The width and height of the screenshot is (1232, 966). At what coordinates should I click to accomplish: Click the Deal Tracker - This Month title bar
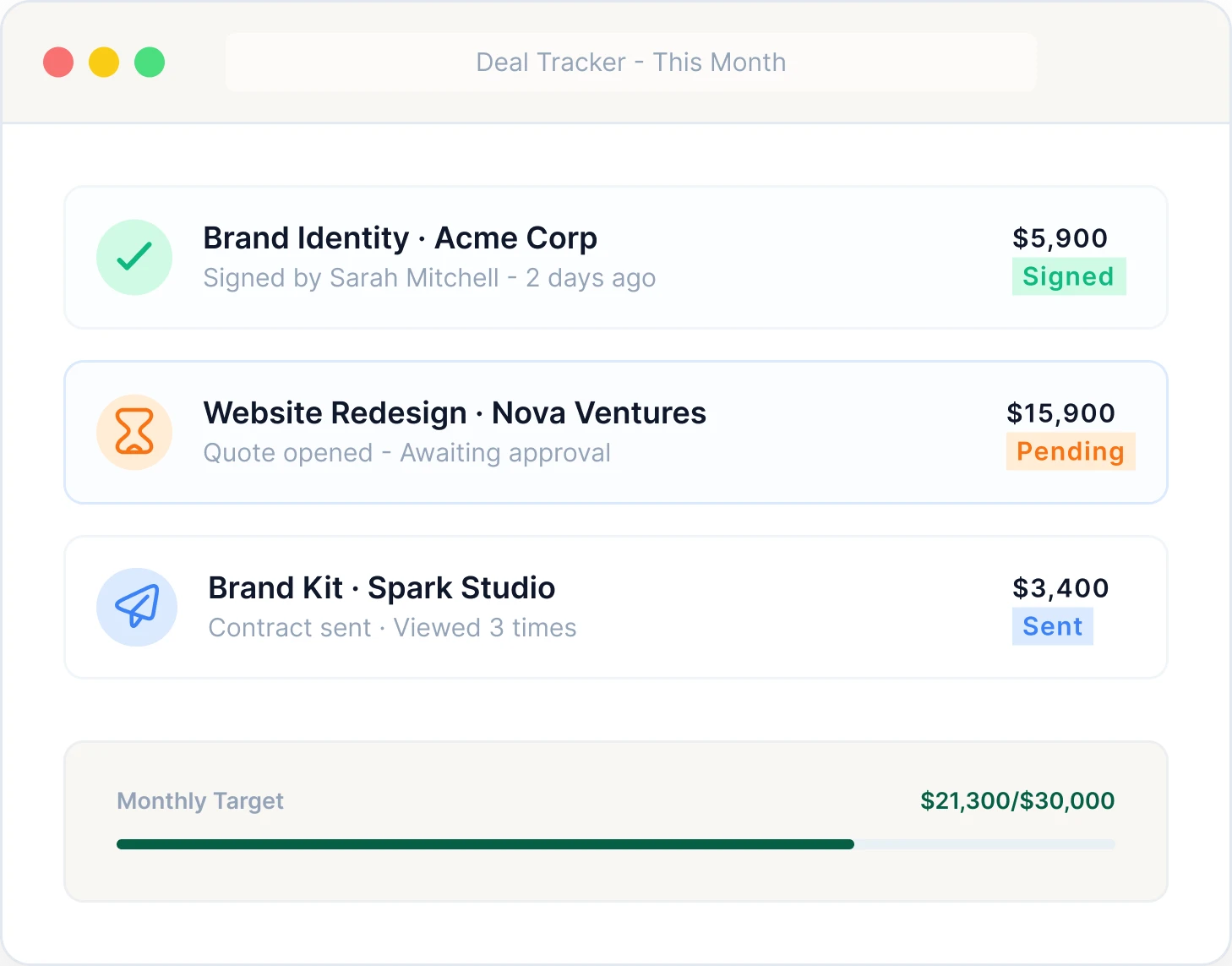[x=631, y=63]
